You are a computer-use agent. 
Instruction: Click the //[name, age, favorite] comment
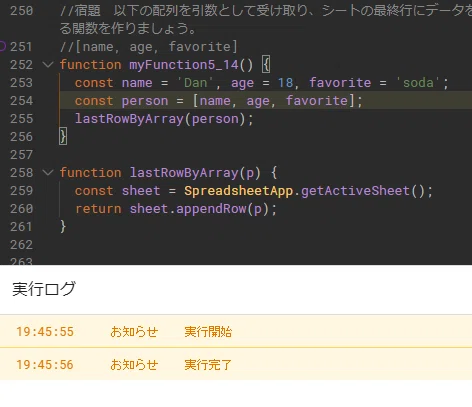(x=149, y=47)
